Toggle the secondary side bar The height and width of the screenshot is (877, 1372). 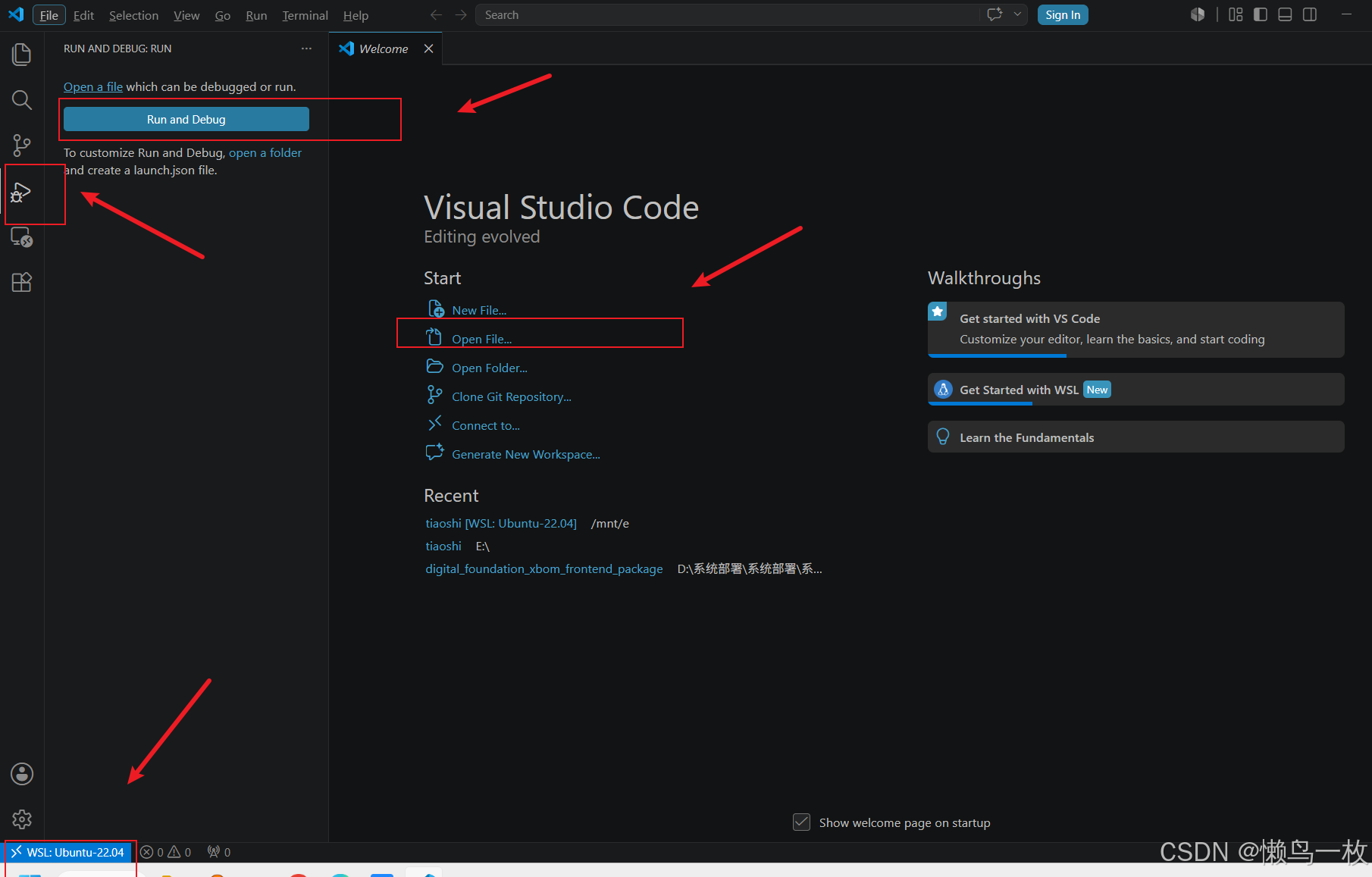(1310, 14)
